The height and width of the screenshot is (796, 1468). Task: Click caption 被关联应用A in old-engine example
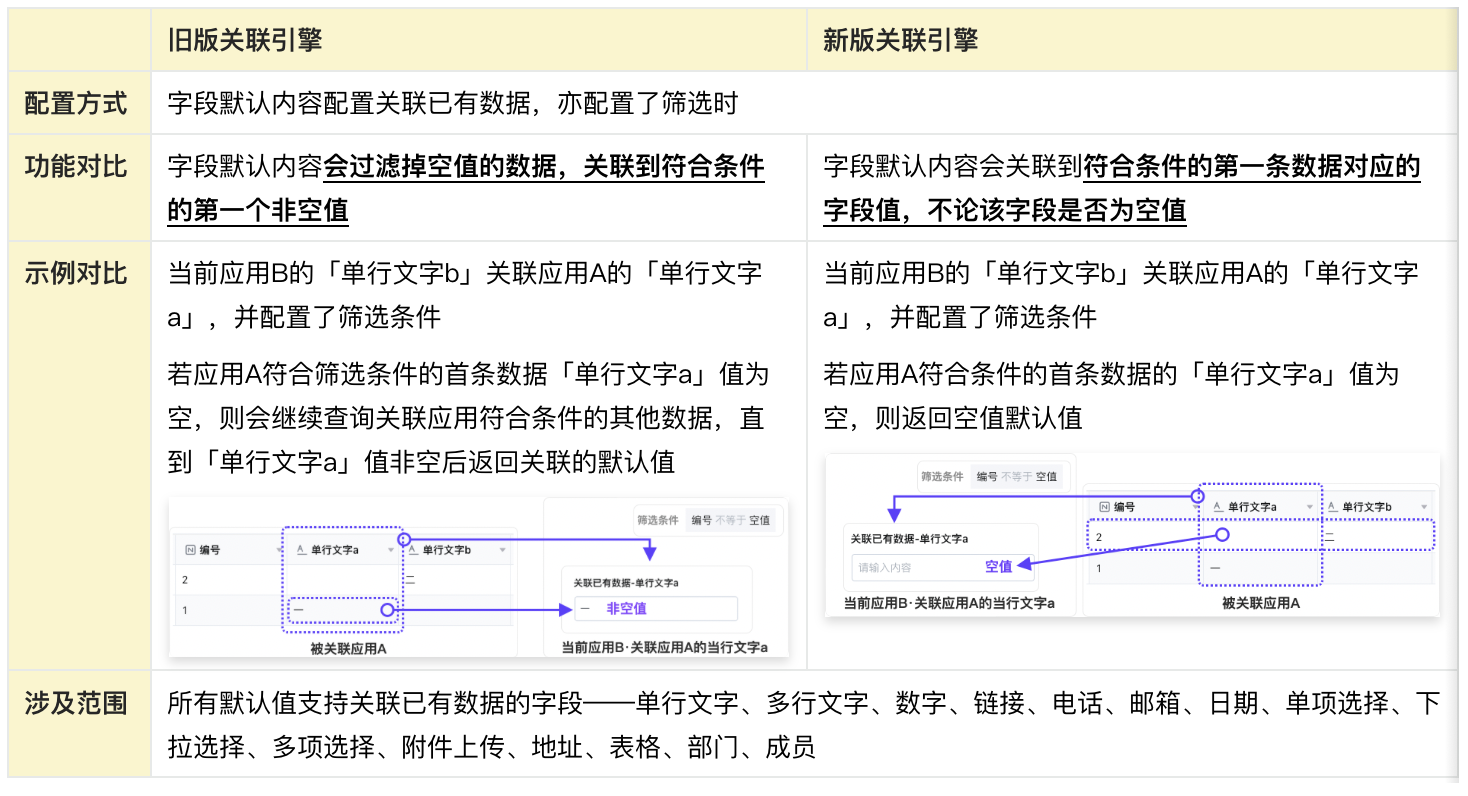pyautogui.click(x=348, y=649)
